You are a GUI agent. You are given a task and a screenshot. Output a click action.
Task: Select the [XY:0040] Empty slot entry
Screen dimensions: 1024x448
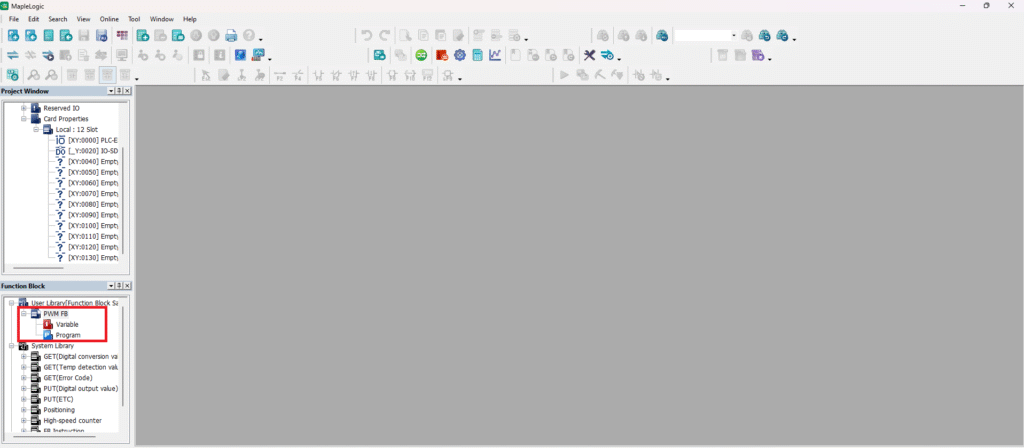(92, 161)
